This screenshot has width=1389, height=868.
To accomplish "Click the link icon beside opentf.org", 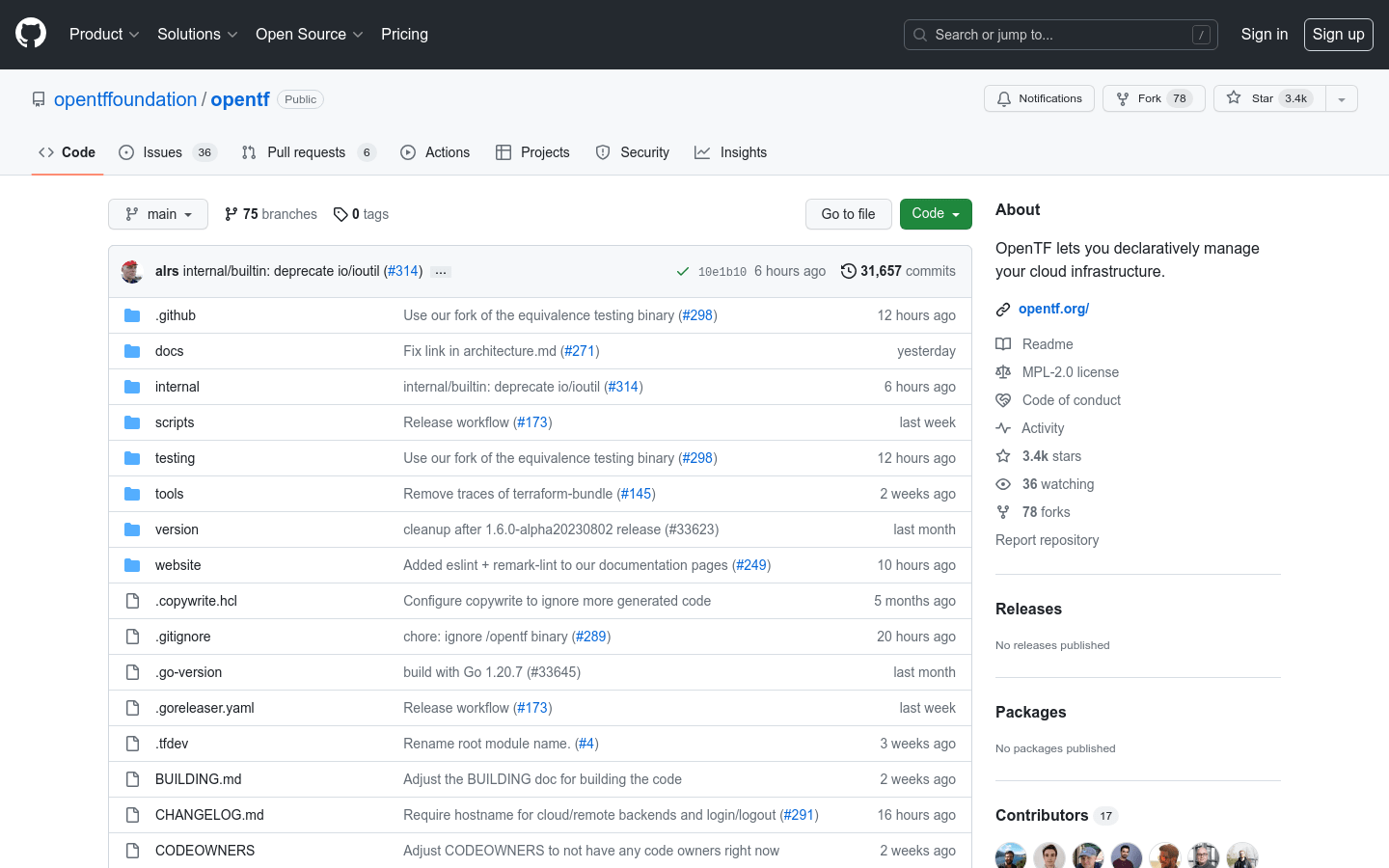I will click(1003, 310).
